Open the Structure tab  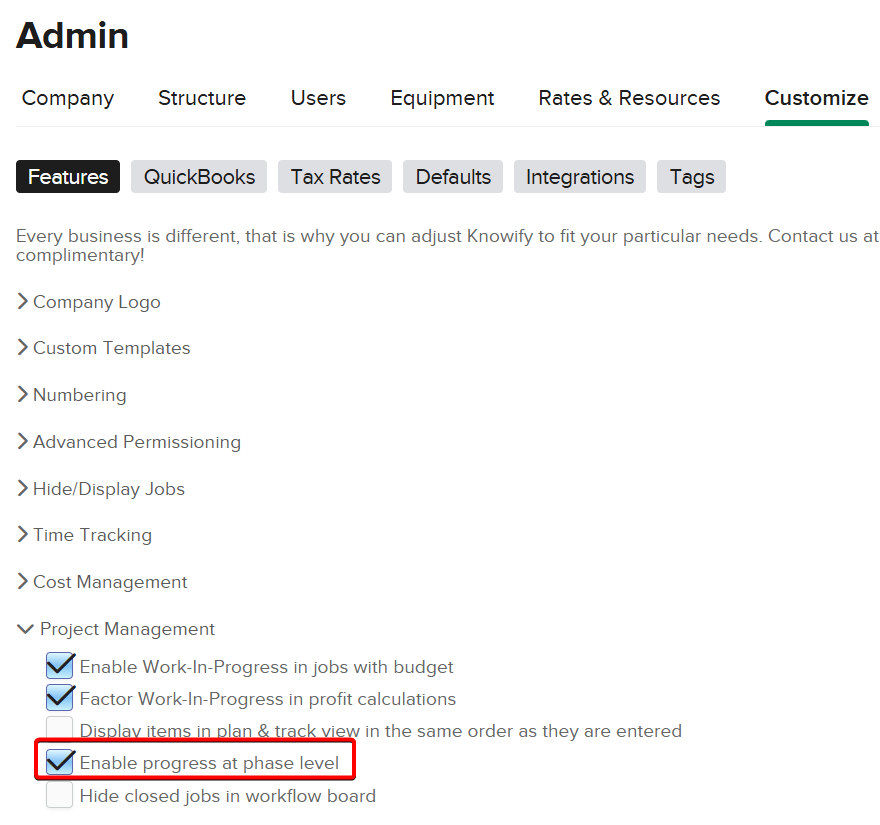click(x=202, y=98)
